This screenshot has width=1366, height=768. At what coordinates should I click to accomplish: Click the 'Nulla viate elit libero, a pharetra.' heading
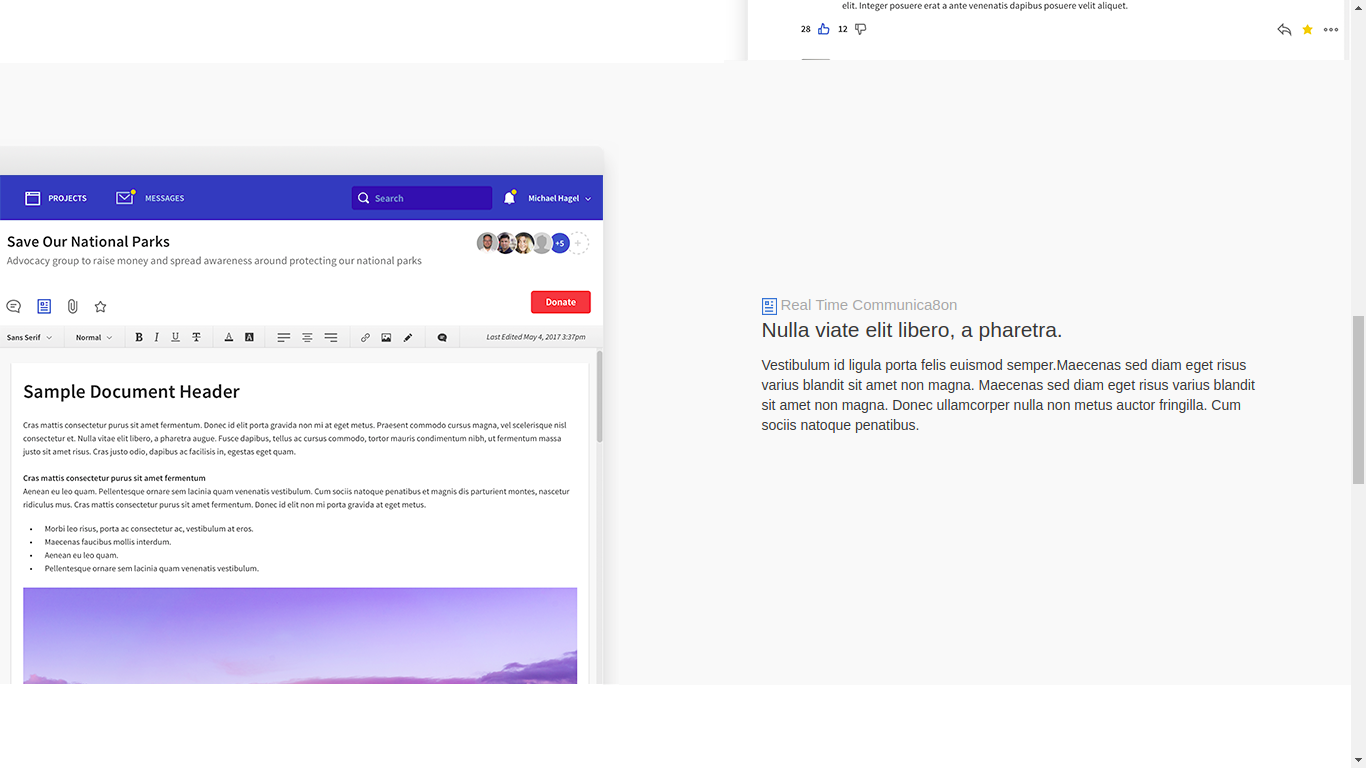pyautogui.click(x=912, y=330)
